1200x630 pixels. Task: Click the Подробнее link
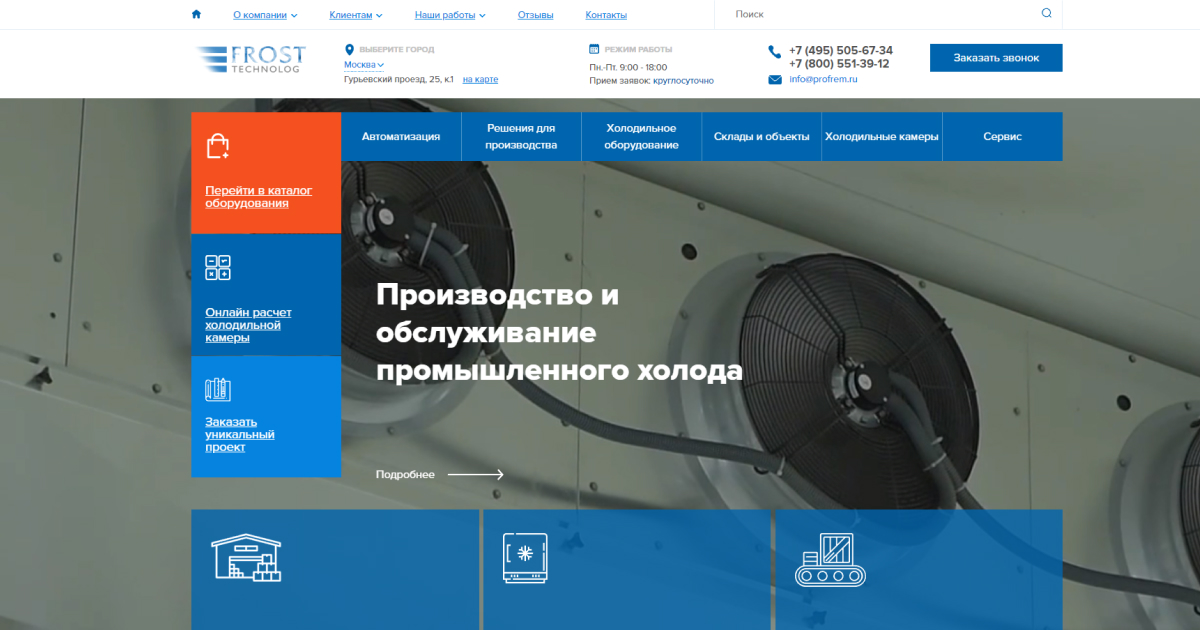(x=405, y=475)
